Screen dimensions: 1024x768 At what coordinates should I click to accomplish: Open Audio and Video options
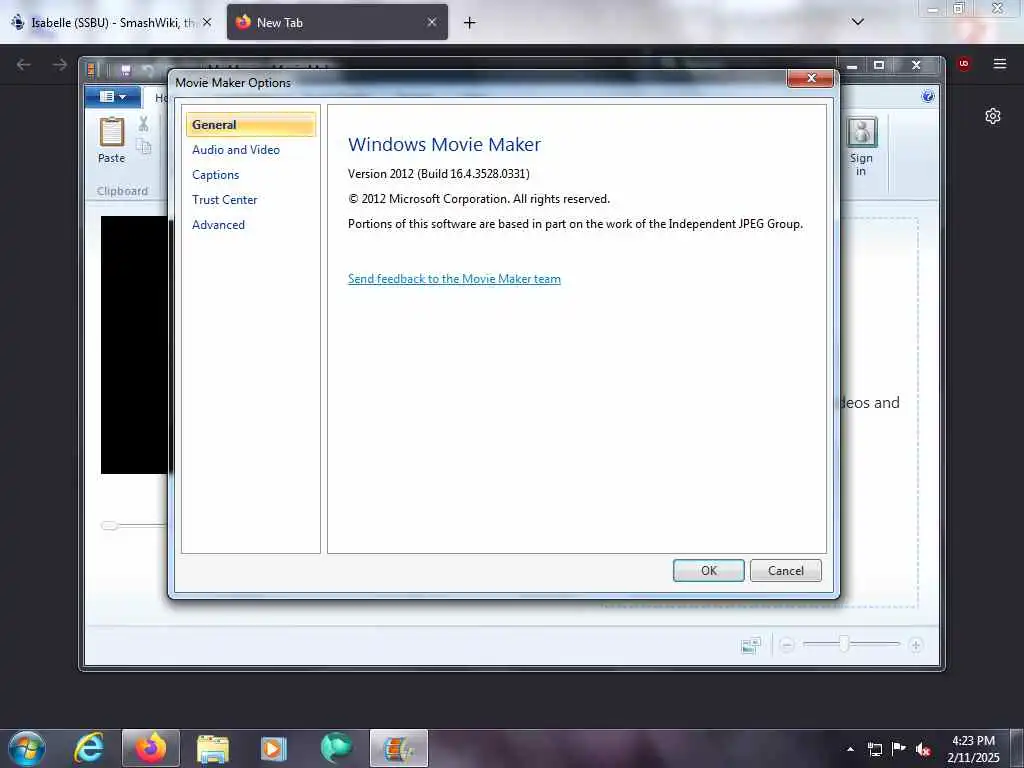tap(236, 150)
